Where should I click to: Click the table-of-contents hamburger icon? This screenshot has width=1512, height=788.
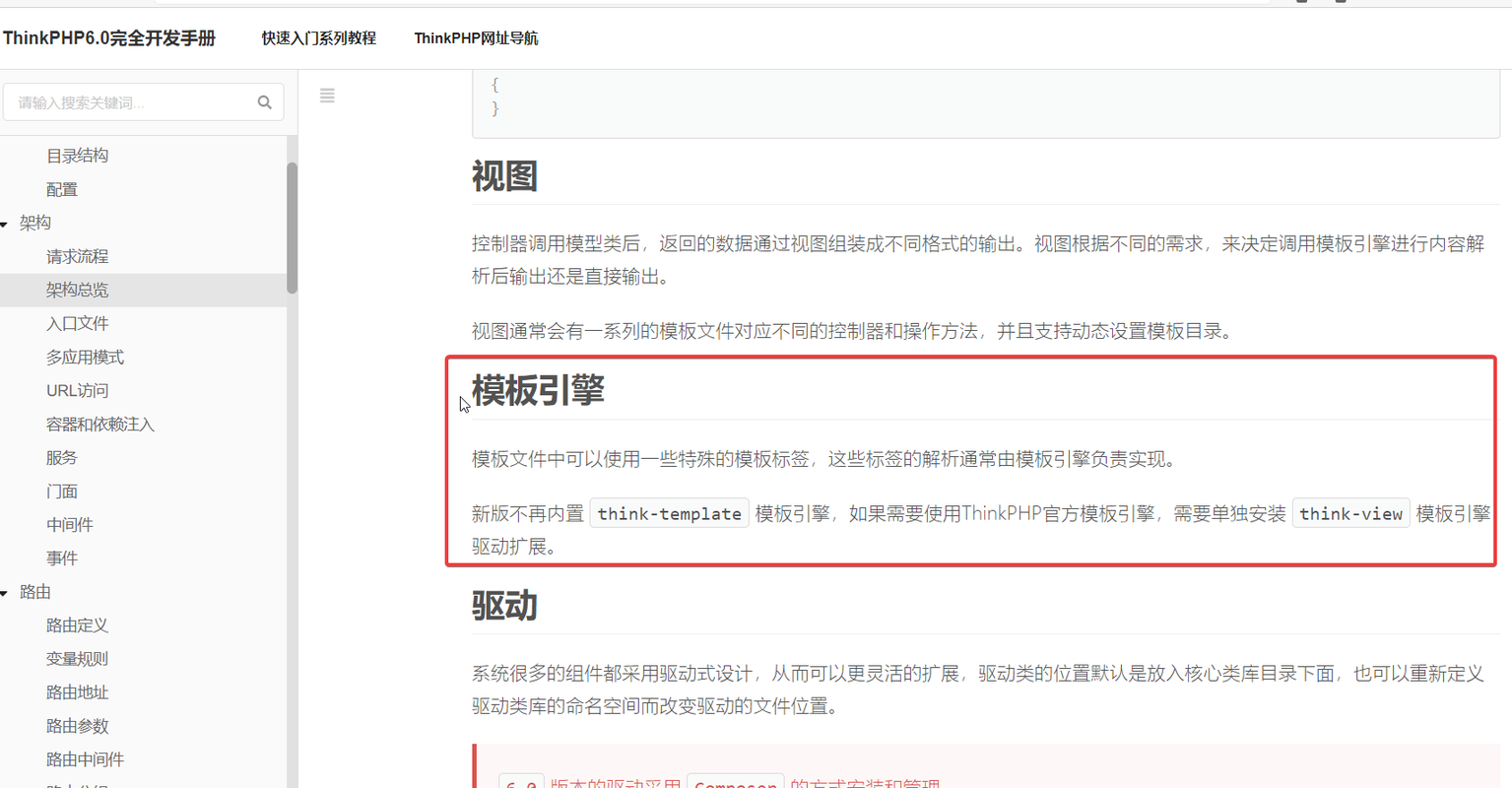(327, 96)
